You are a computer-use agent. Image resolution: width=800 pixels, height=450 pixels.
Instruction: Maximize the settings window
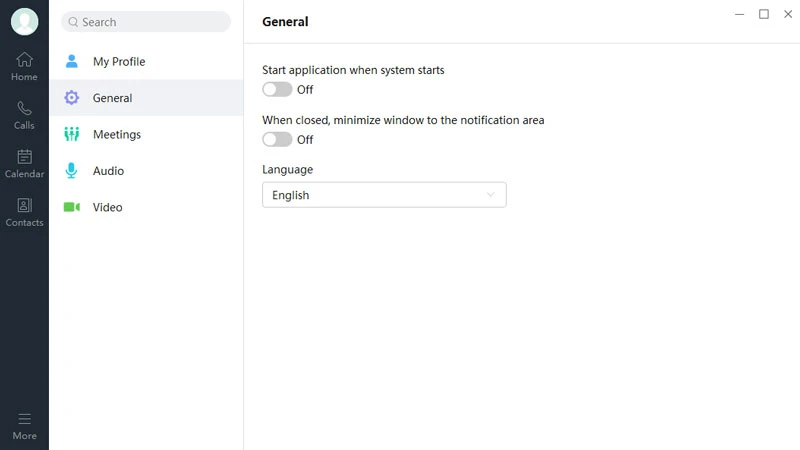pyautogui.click(x=764, y=14)
